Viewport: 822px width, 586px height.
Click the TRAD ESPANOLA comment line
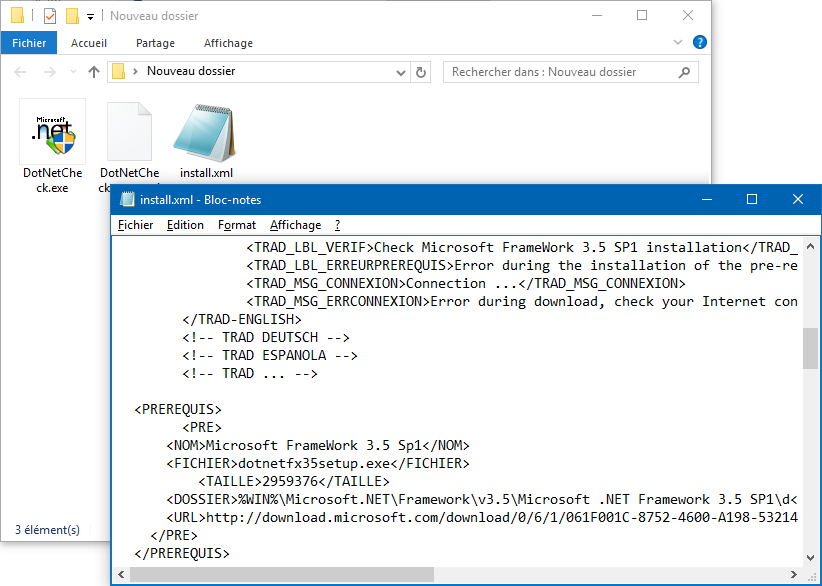pos(270,355)
